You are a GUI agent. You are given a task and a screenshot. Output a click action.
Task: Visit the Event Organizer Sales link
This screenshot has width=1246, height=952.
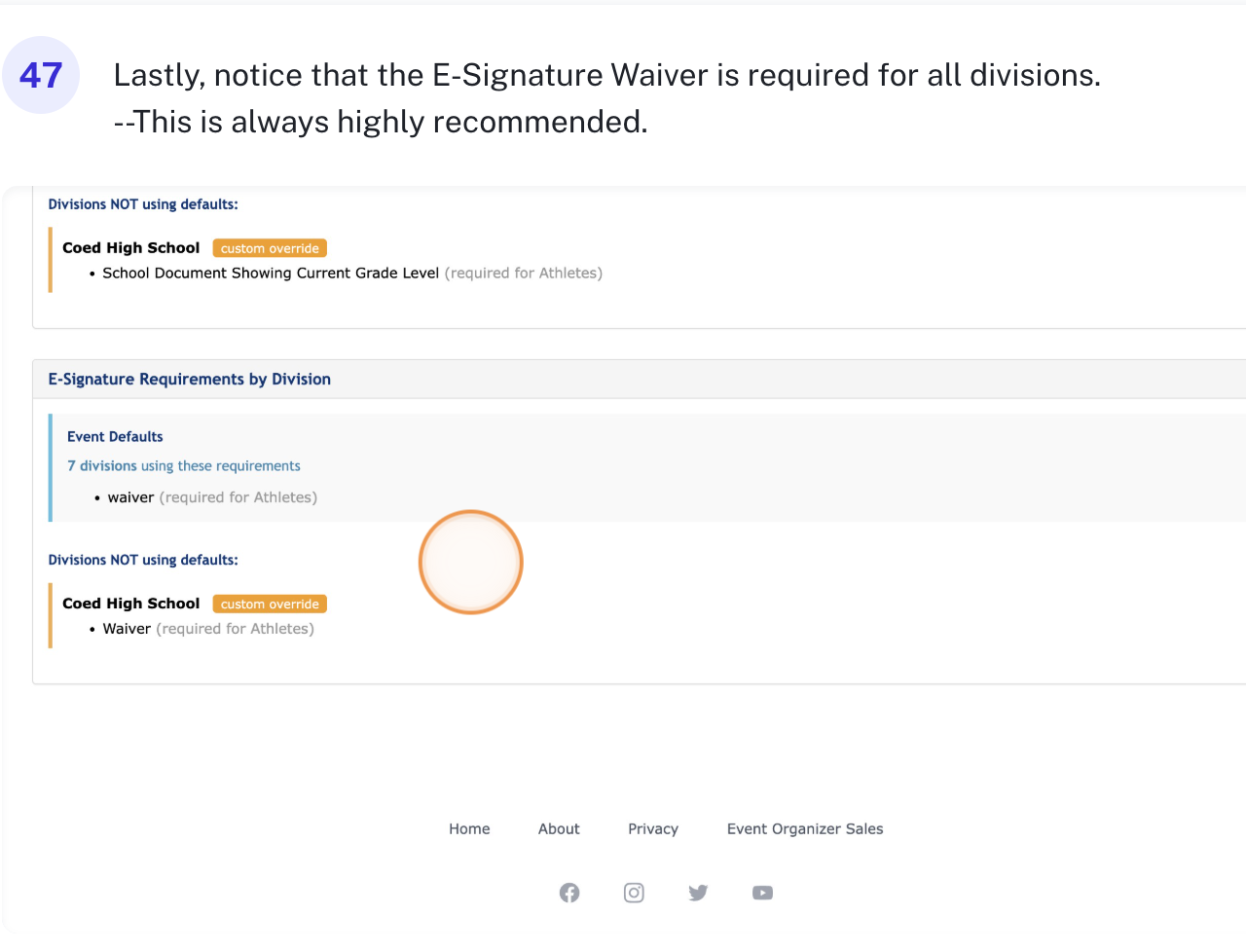[x=805, y=829]
